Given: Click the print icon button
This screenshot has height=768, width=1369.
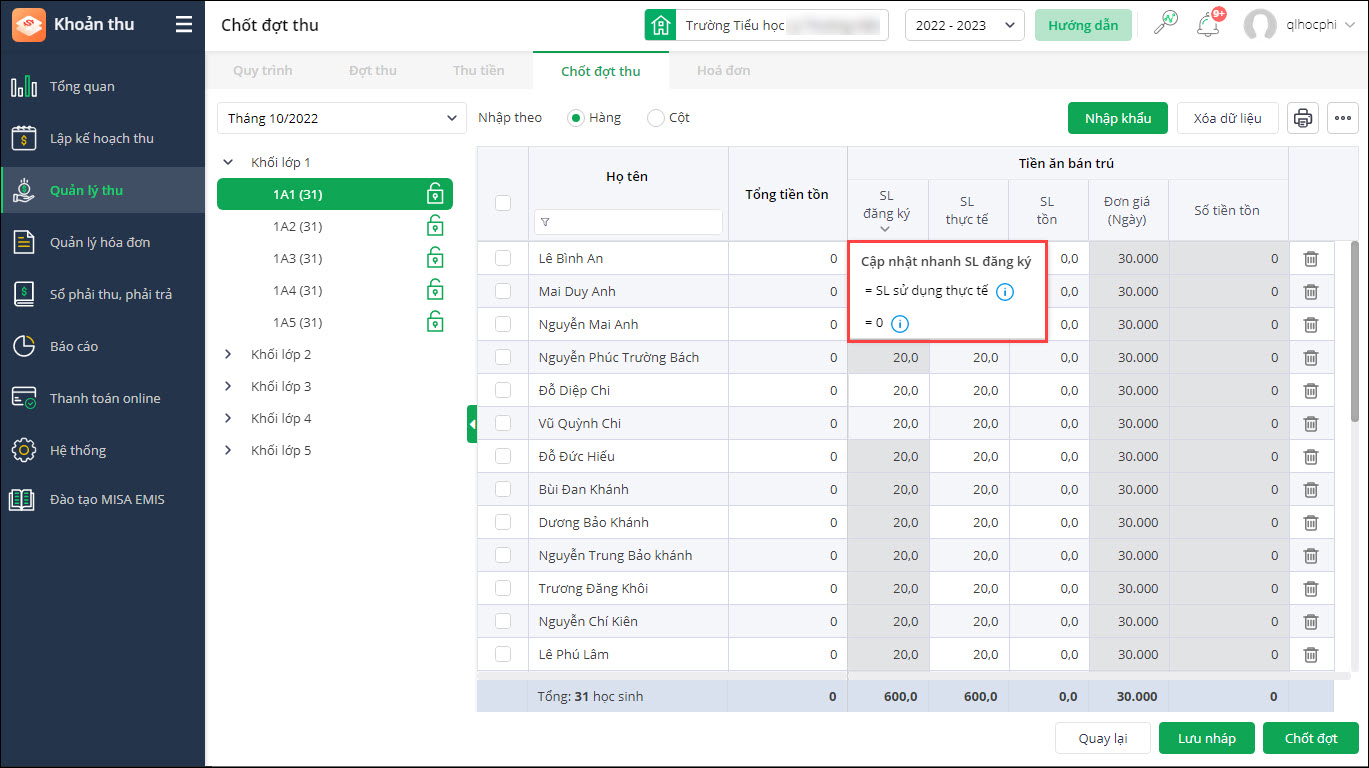Looking at the screenshot, I should point(1303,118).
